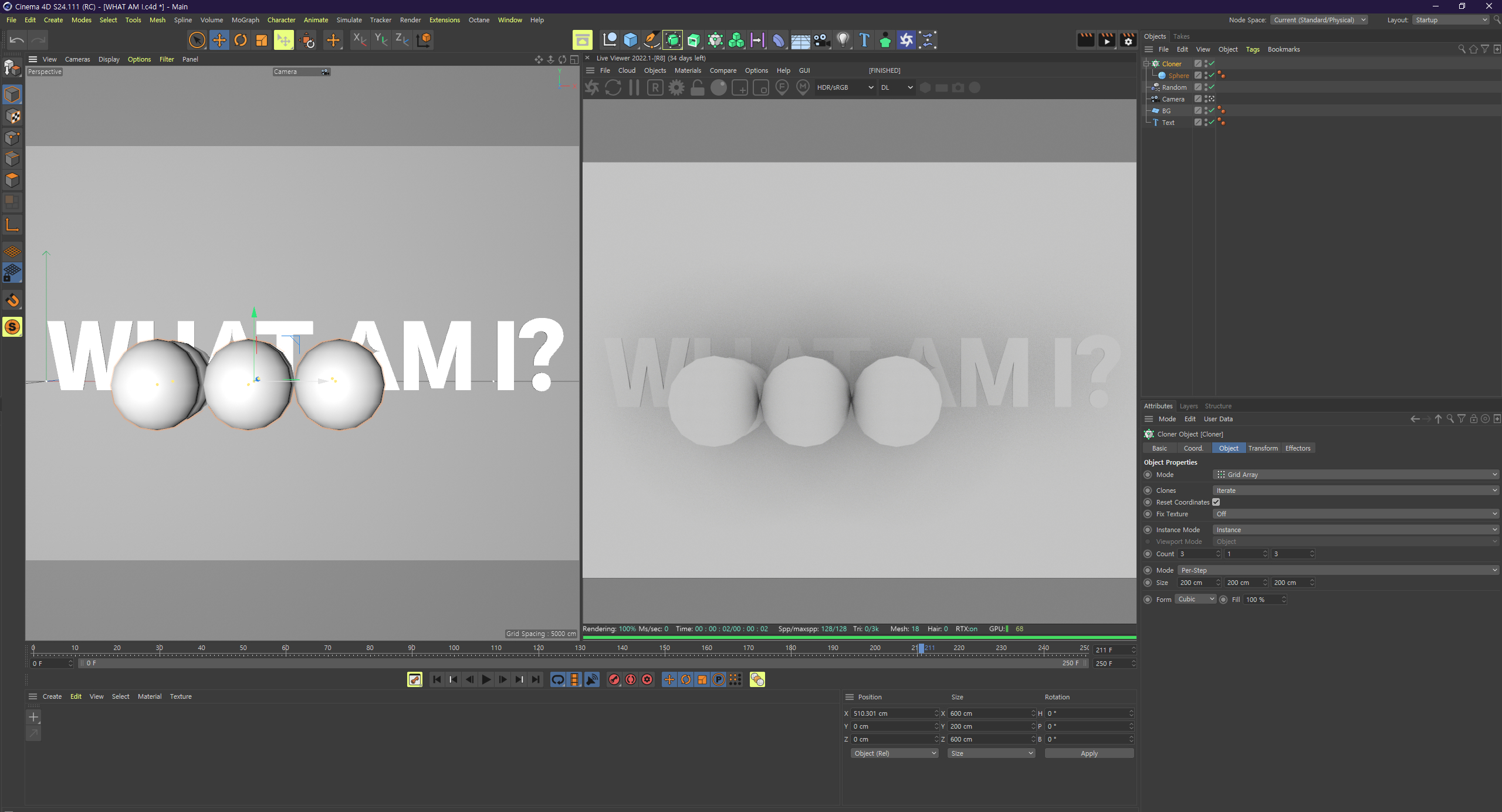Open Edit Render Settings clapperboard gear icon

(x=1128, y=40)
